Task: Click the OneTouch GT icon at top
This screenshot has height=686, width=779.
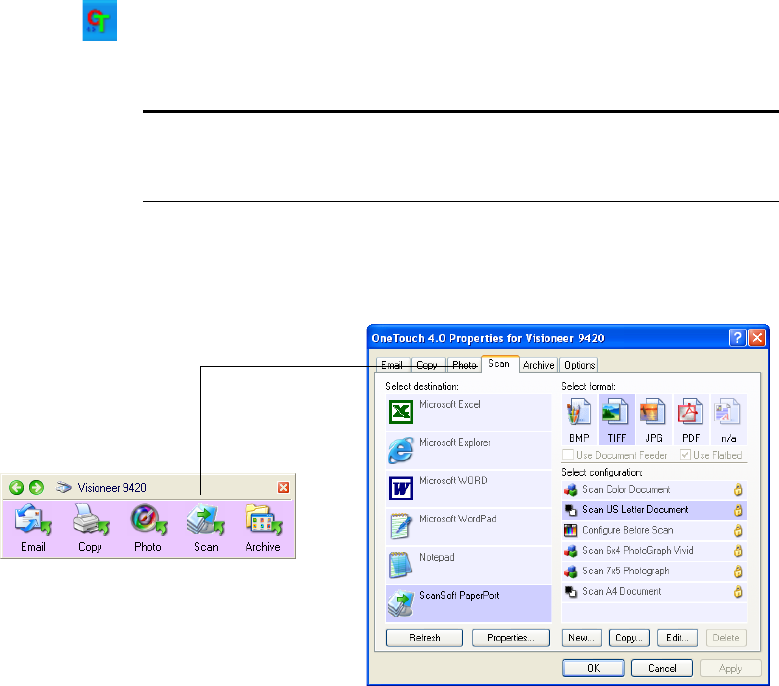Action: (99, 20)
